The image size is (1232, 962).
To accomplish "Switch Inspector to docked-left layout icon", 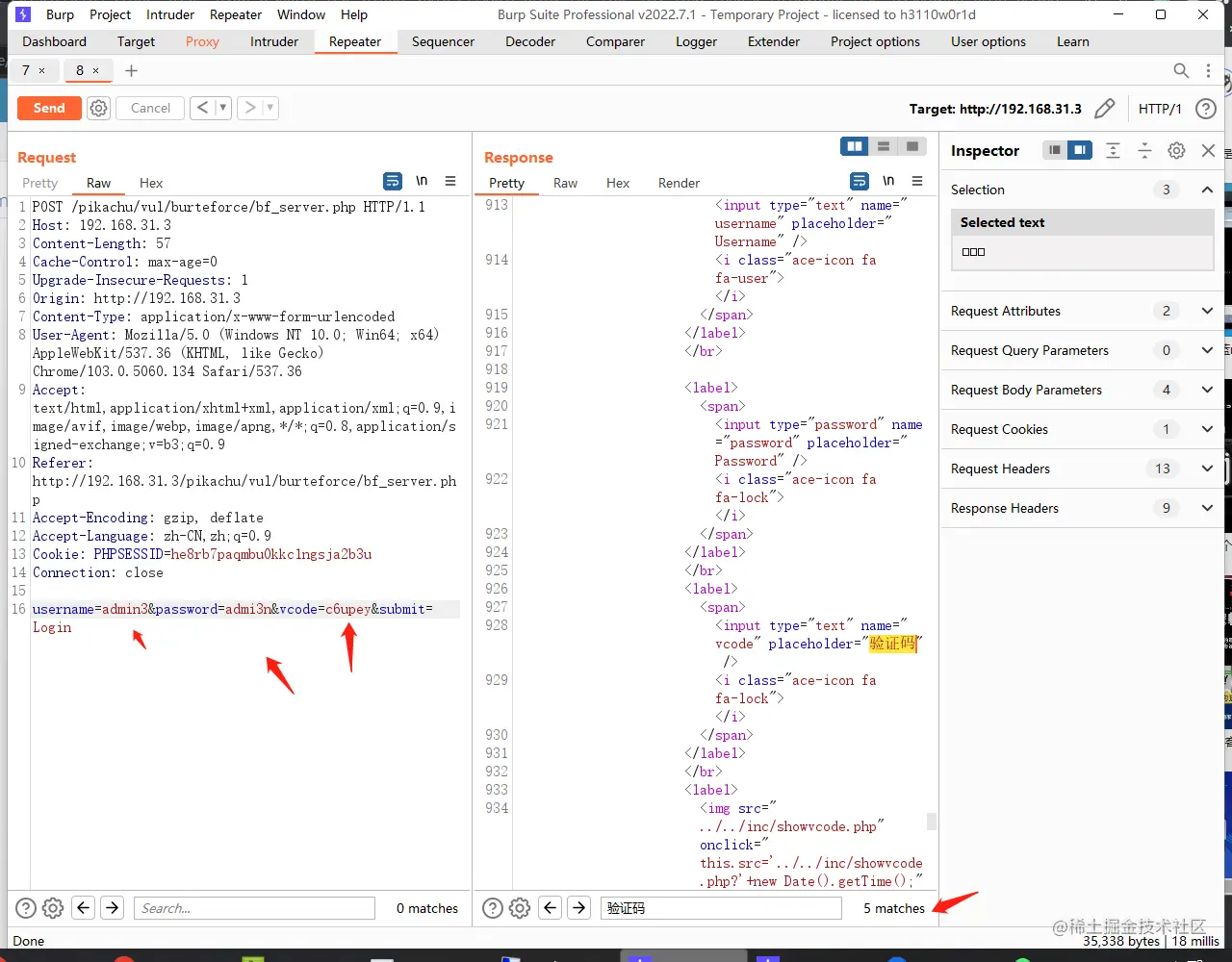I will click(1056, 150).
